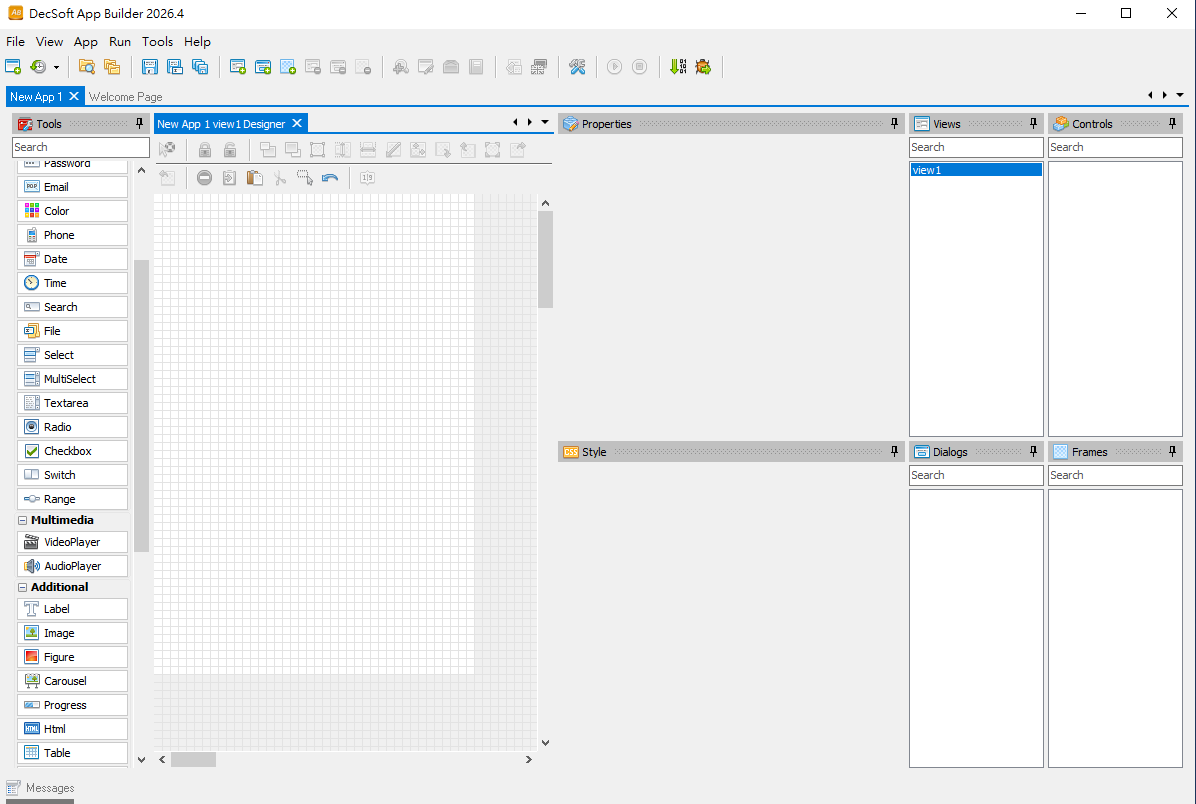The height and width of the screenshot is (804, 1196).
Task: Open the App menu
Action: 86,42
